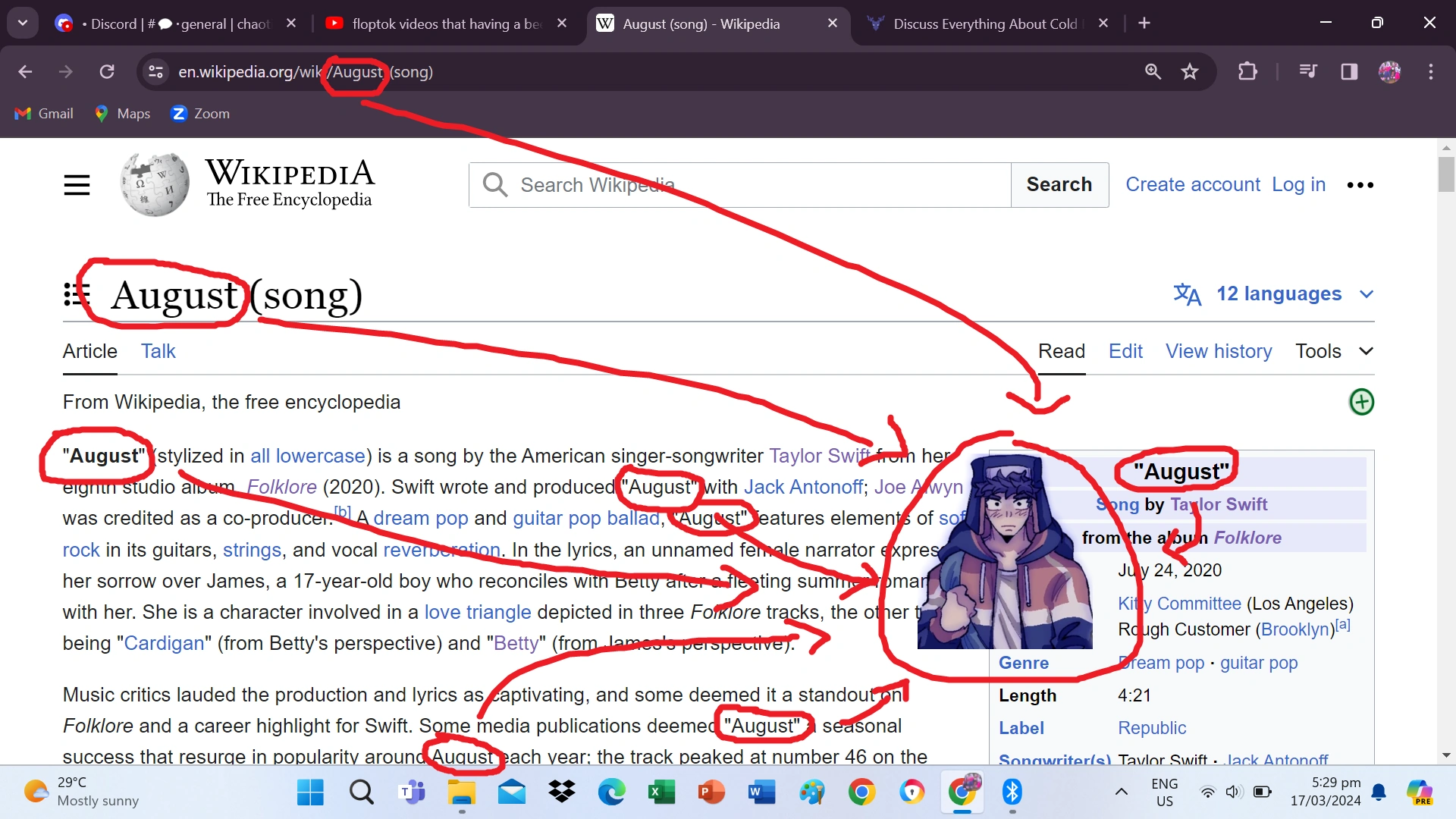Open the Wikipedia hamburger menu
This screenshot has width=1456, height=819.
(77, 184)
